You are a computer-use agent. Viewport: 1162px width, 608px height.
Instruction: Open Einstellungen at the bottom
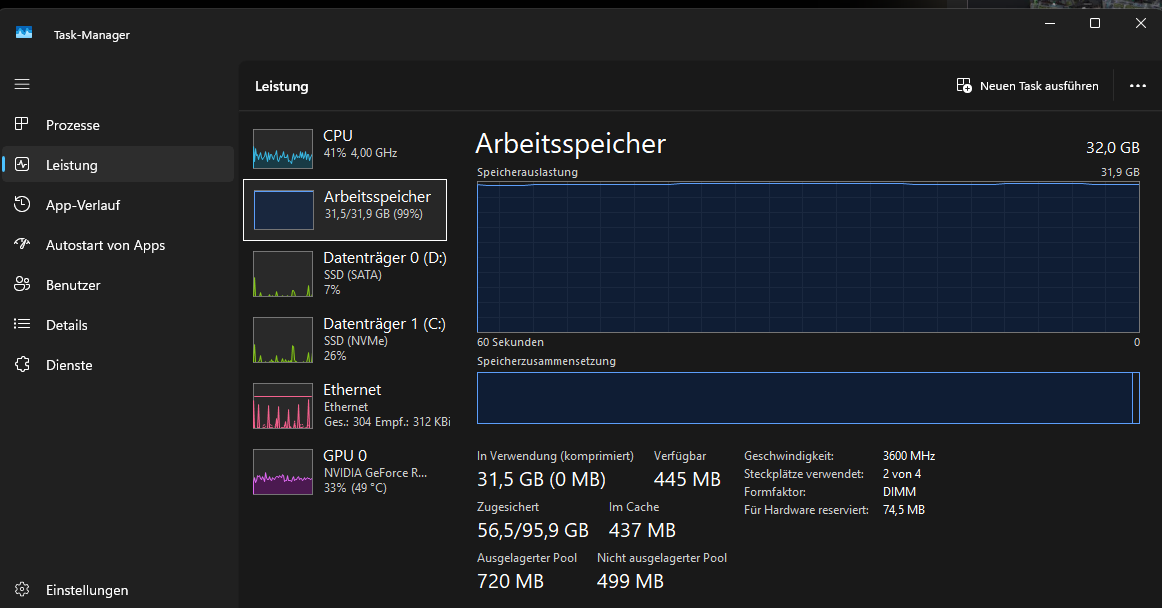[x=118, y=590]
